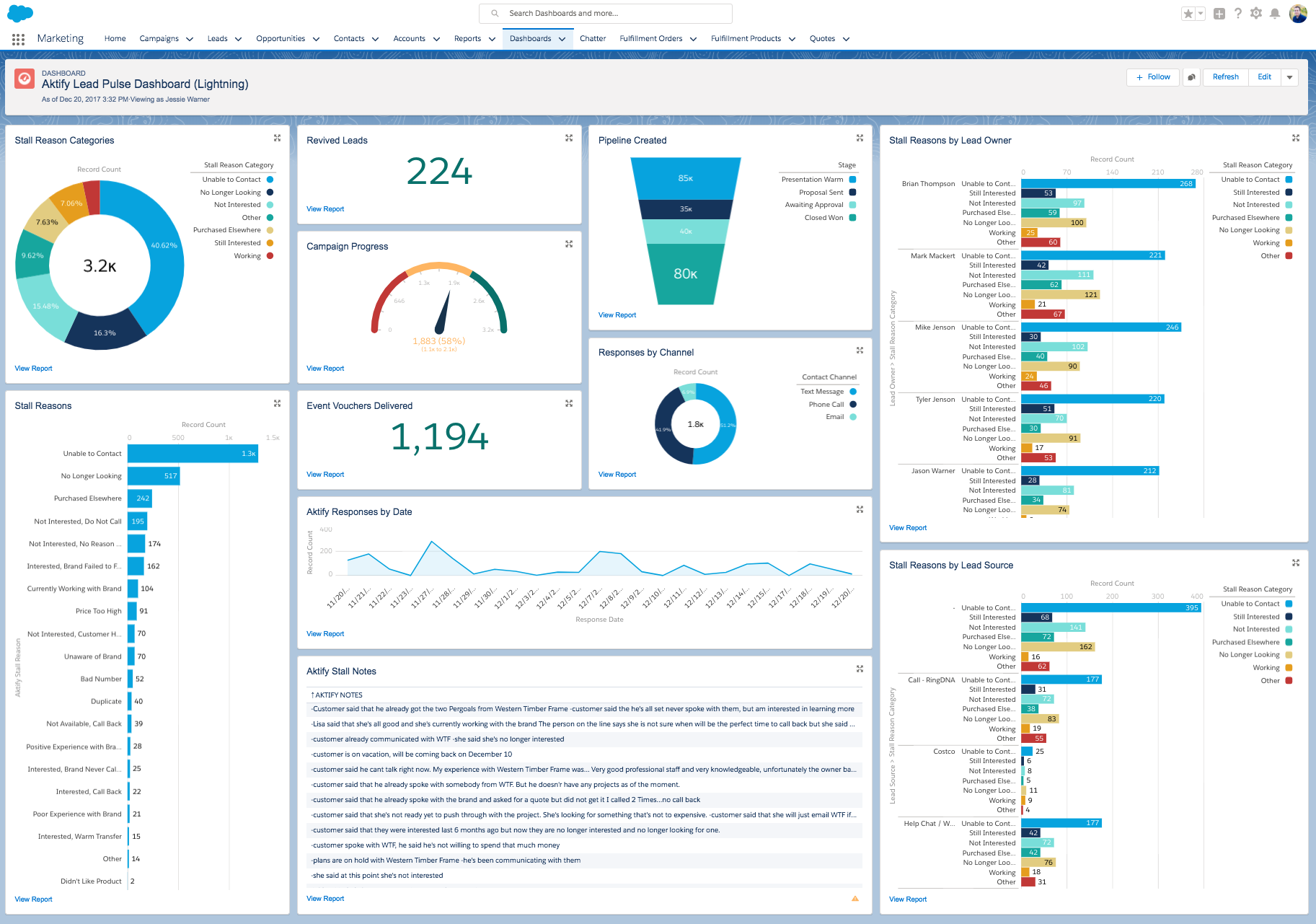Expand the Stall Reasons by Lead Source chart
The width and height of the screenshot is (1316, 924).
tap(1296, 563)
